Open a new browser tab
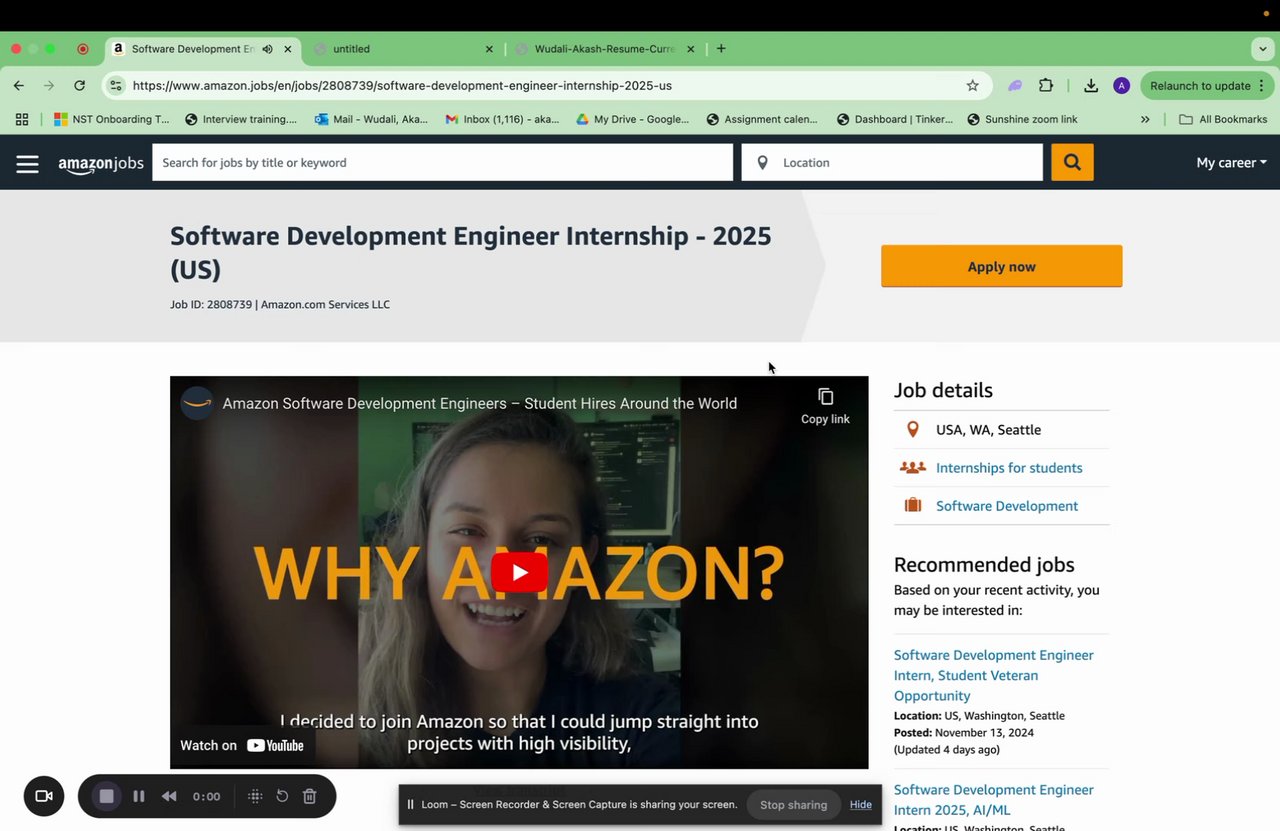 tap(721, 48)
